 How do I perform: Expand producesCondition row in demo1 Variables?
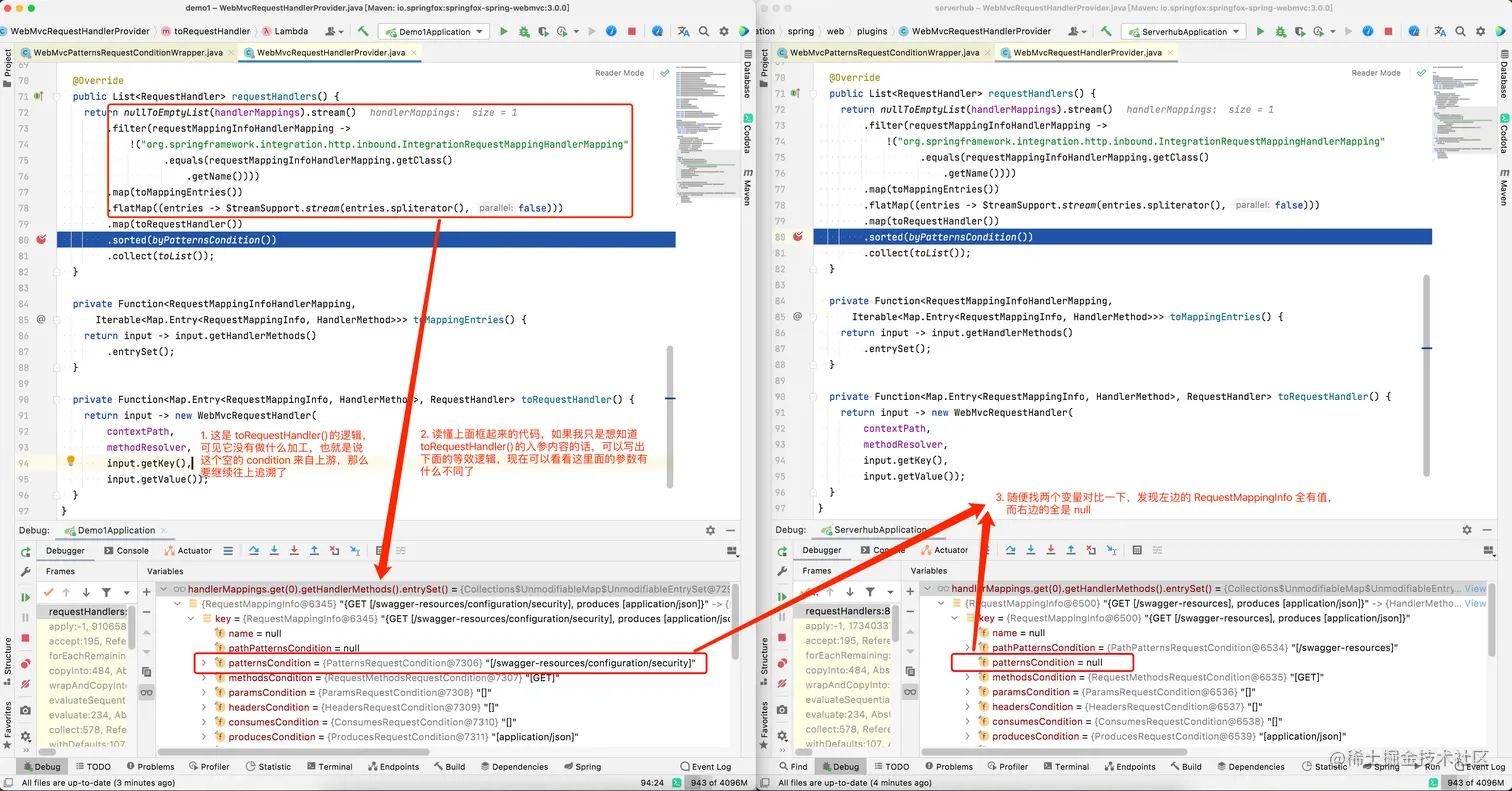(x=204, y=737)
